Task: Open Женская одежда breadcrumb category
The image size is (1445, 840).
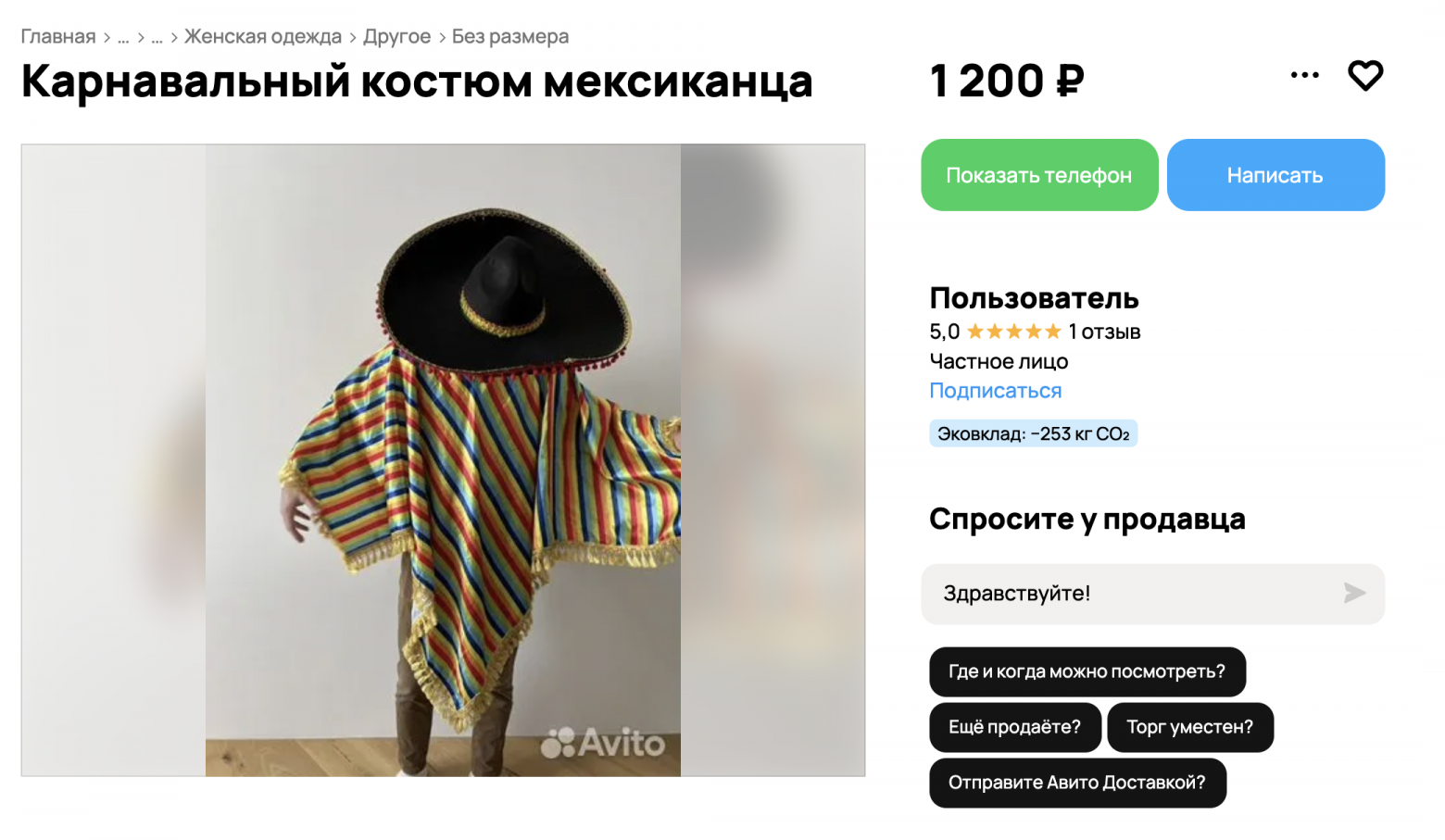Action: pyautogui.click(x=263, y=37)
